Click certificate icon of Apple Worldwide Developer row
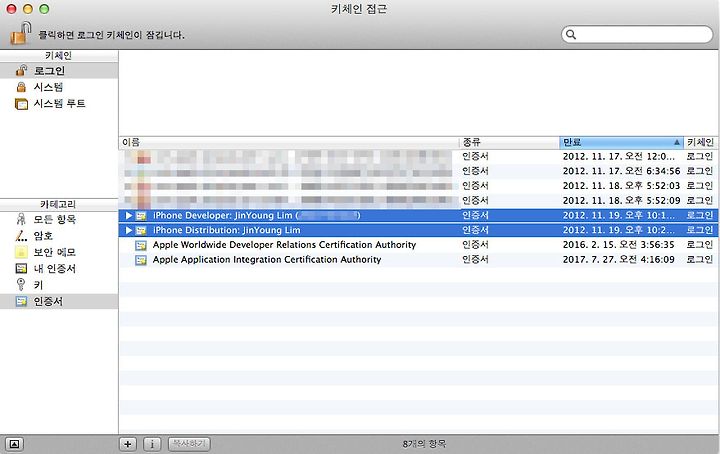The image size is (720, 454). click(141, 246)
